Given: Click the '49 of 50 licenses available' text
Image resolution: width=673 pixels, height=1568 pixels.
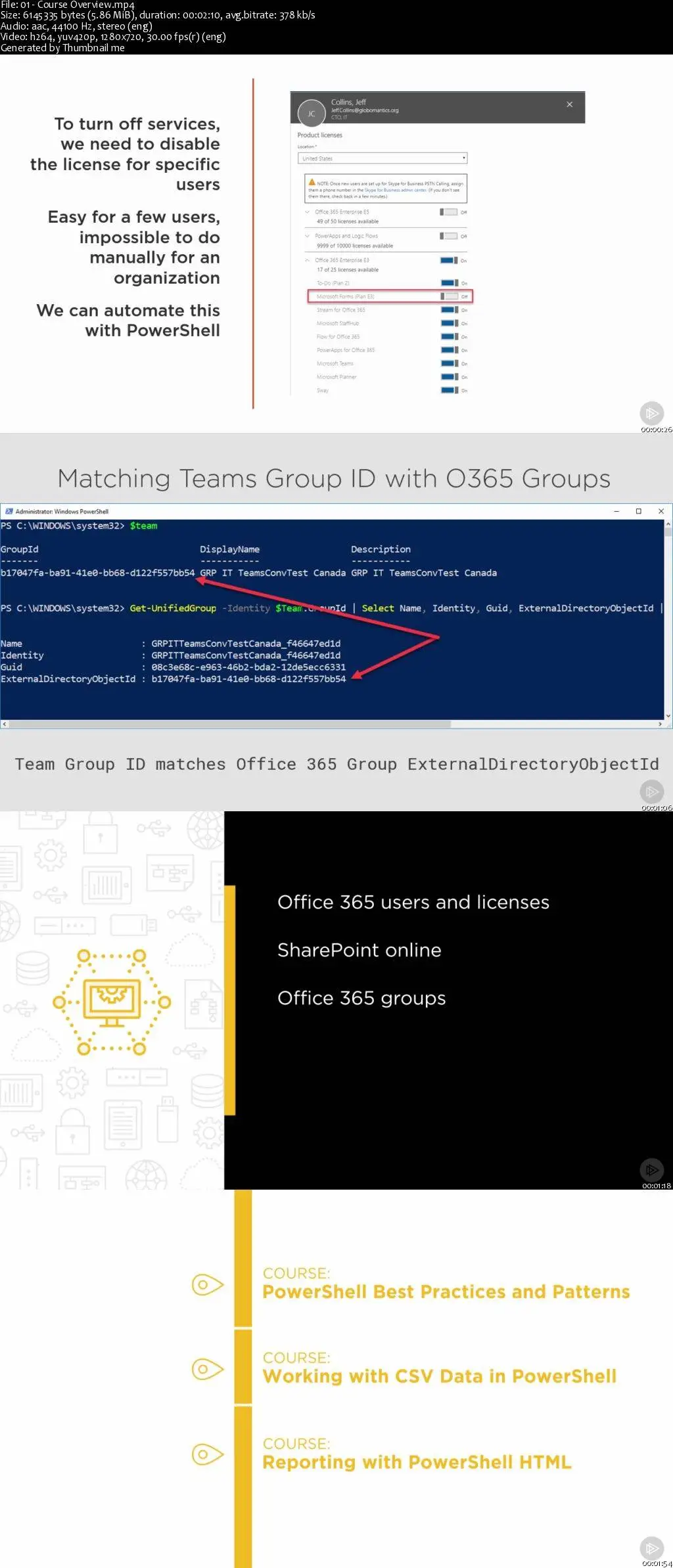Looking at the screenshot, I should [348, 222].
